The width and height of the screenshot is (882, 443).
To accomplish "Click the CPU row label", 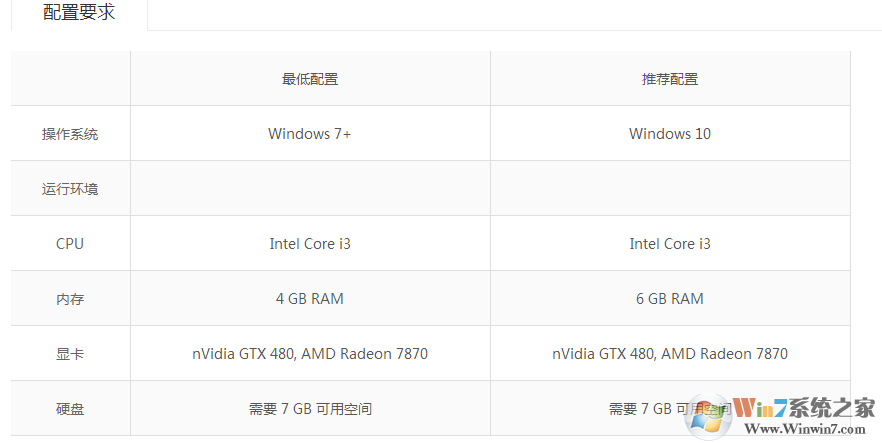I will 70,244.
